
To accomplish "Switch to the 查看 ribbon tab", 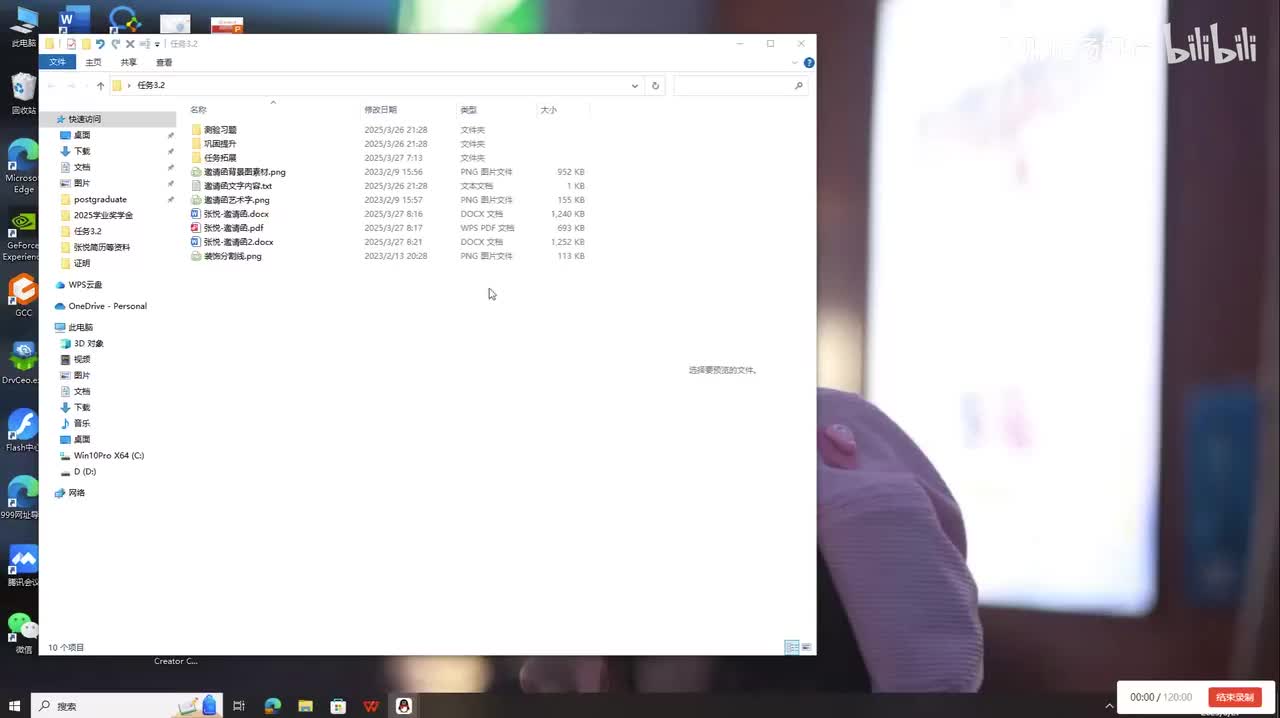I will tap(164, 62).
